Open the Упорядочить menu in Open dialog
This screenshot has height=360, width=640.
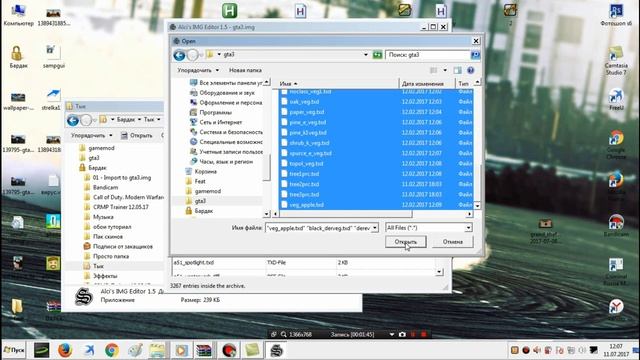(x=198, y=70)
